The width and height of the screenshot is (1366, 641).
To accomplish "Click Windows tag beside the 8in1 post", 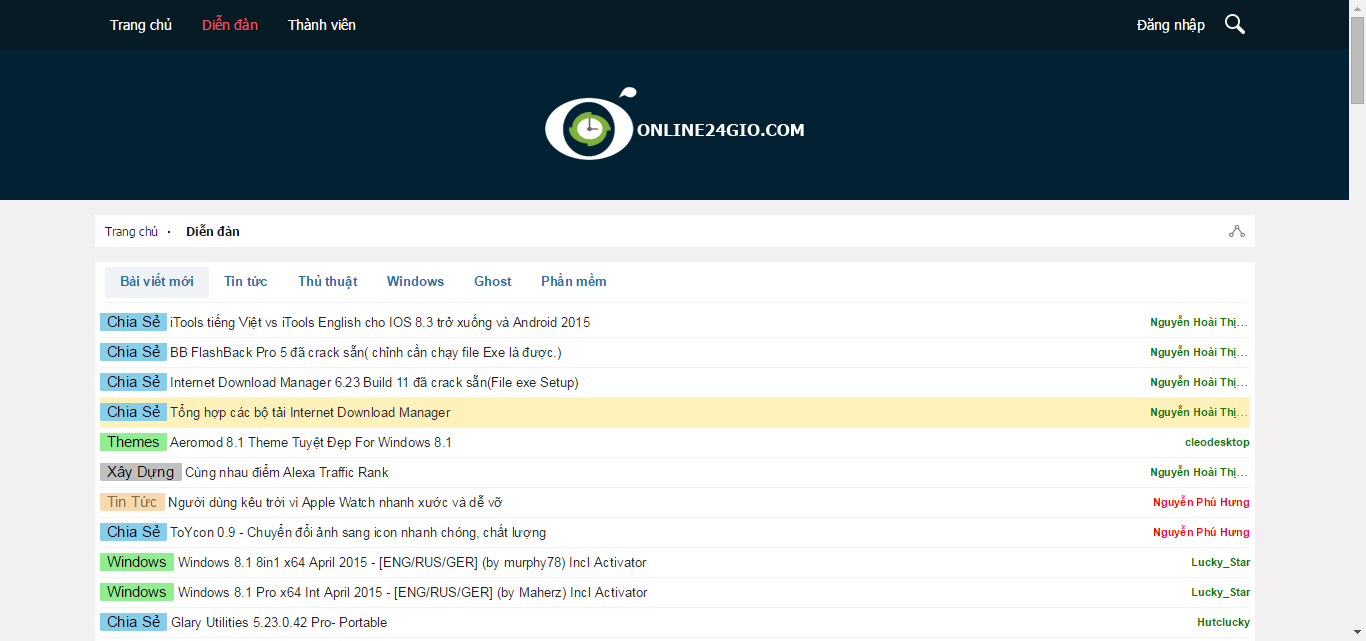I will pyautogui.click(x=137, y=562).
